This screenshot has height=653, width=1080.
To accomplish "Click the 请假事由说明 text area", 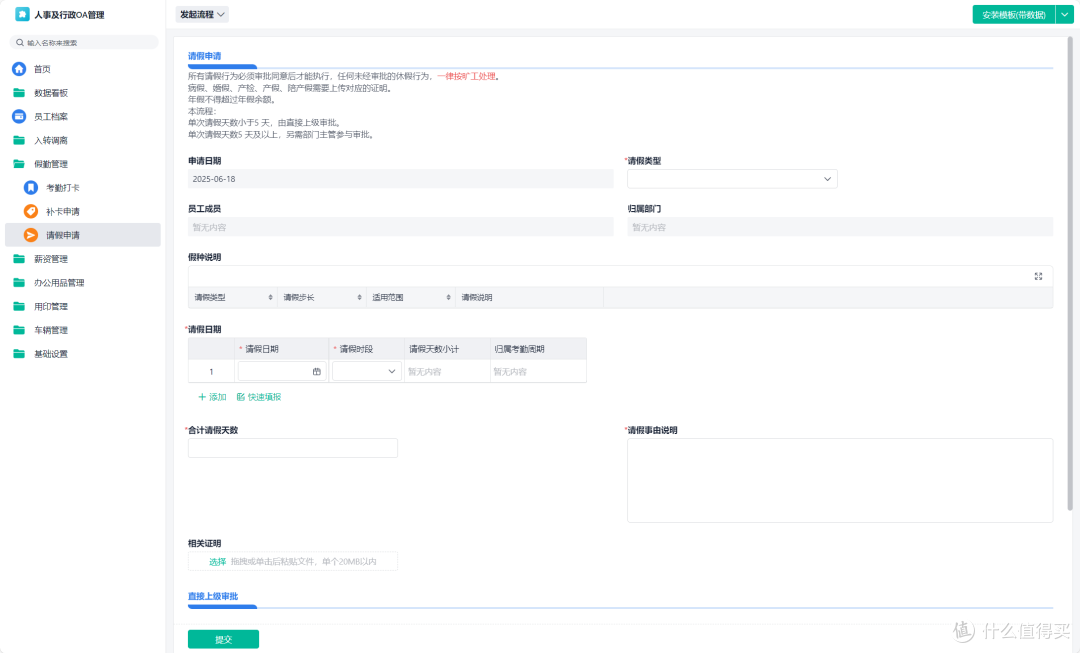I will 840,480.
